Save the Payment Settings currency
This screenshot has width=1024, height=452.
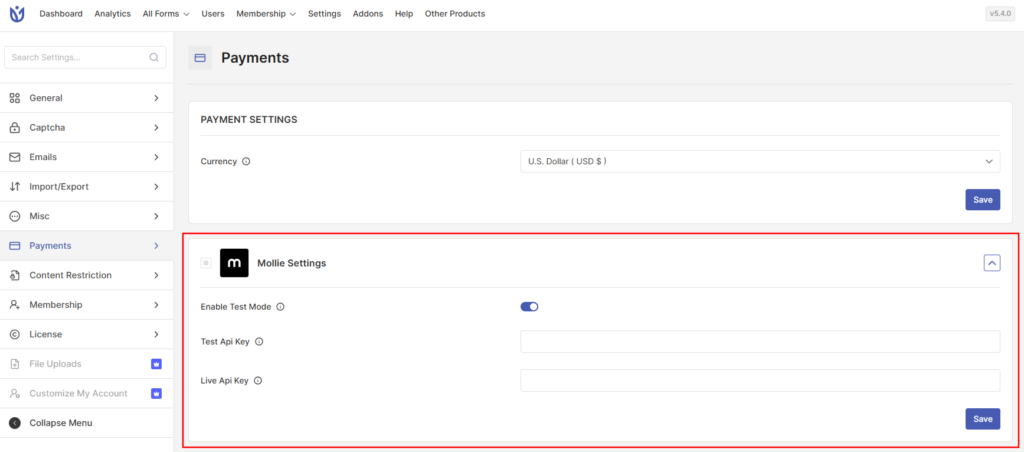point(982,199)
